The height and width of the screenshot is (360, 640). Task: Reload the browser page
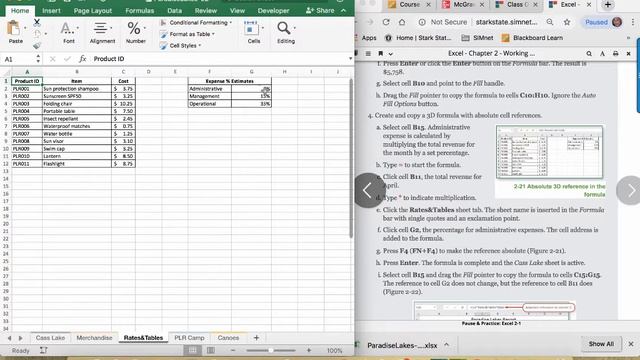pos(386,22)
